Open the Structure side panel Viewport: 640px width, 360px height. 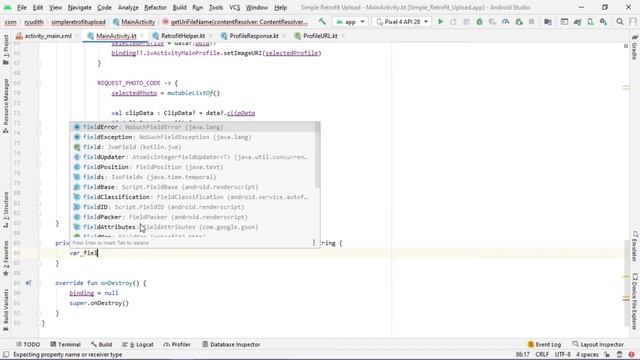(x=6, y=209)
